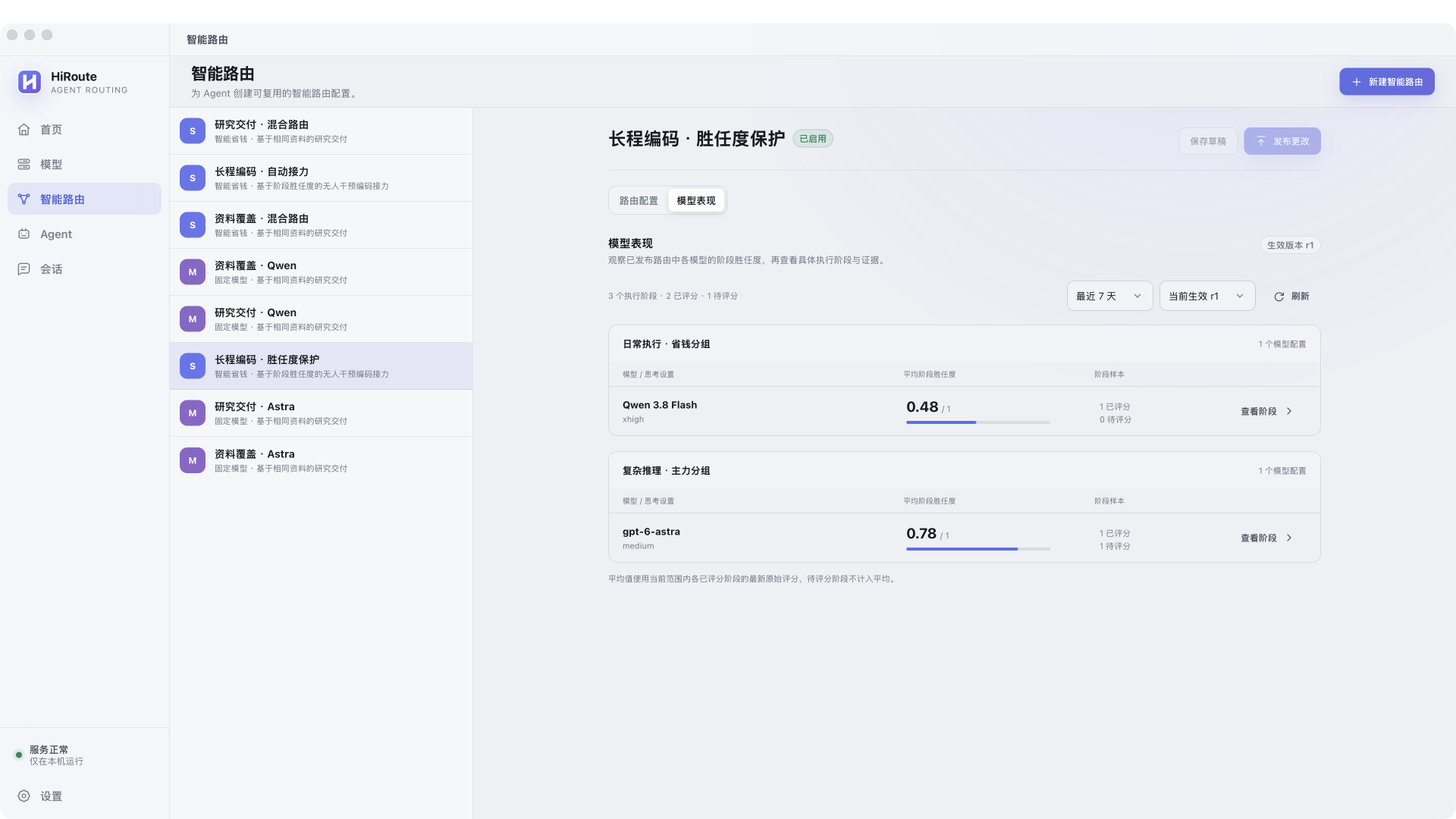Viewport: 1456px width, 819px height.
Task: Click the 新建智能路由 button
Action: click(x=1387, y=82)
